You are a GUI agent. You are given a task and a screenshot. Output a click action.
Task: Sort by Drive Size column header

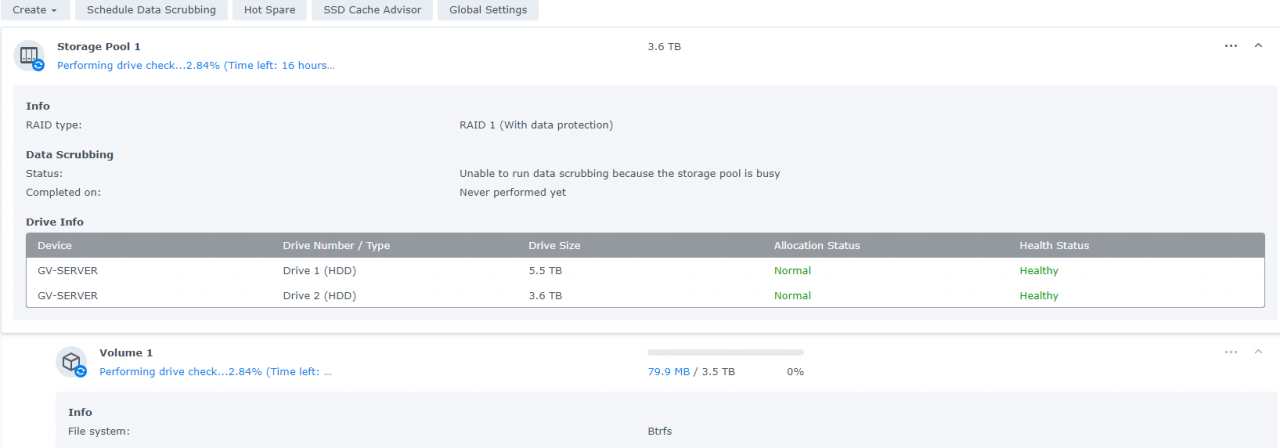[x=554, y=245]
